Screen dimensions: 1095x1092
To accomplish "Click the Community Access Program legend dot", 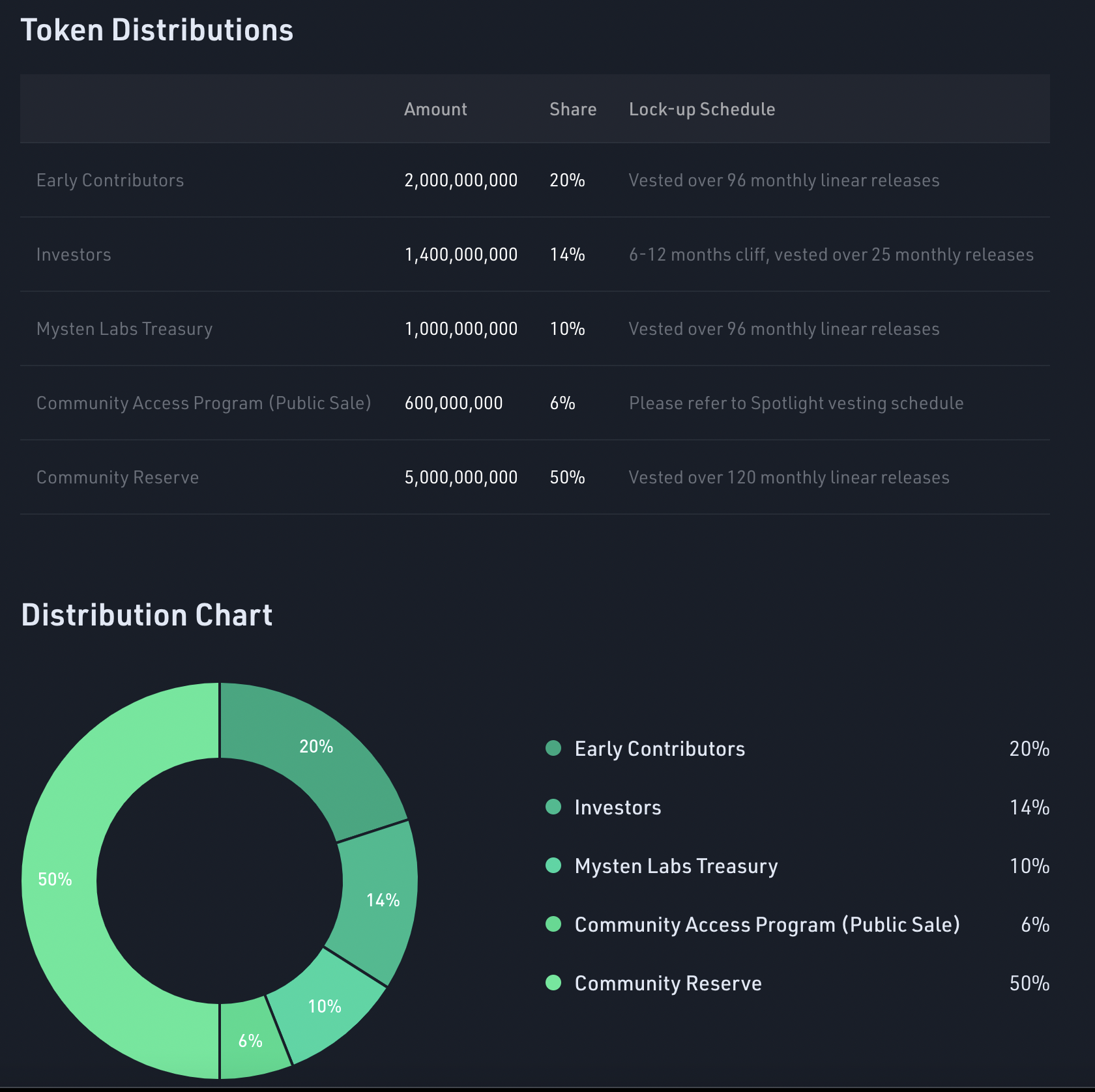I will tap(553, 924).
